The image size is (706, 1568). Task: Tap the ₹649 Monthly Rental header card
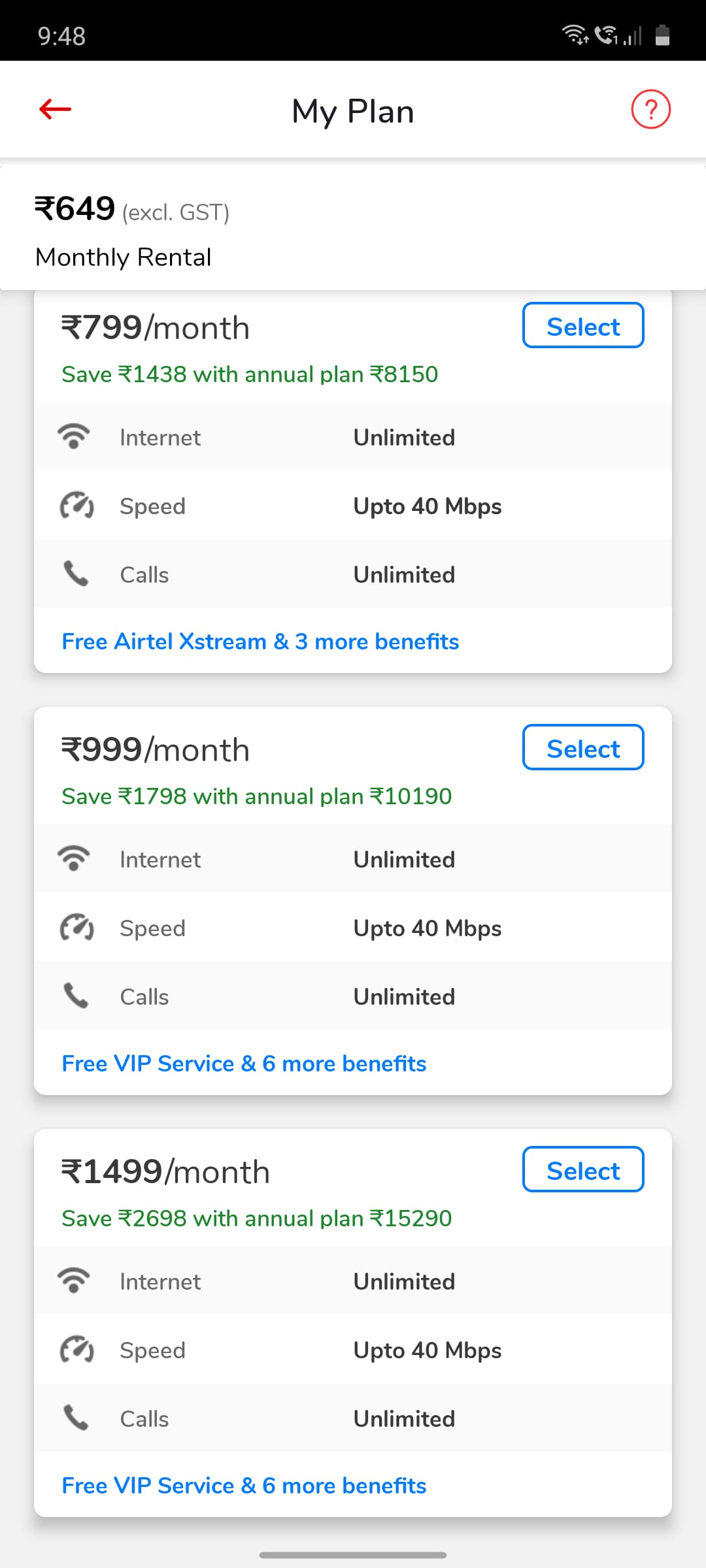353,229
